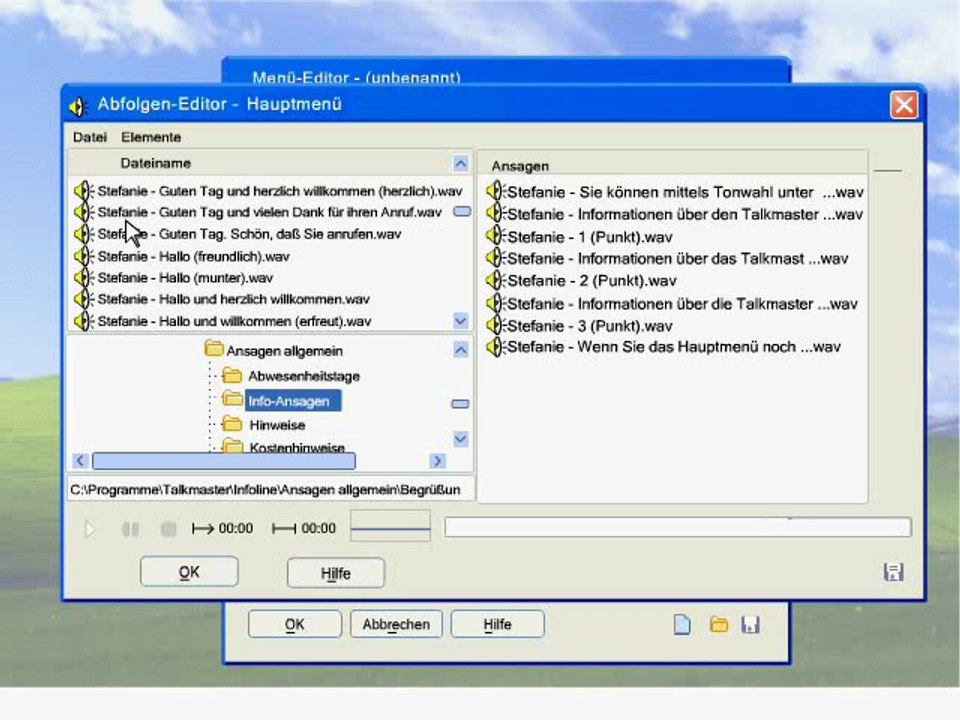
Task: Click folder tree scroll-right arrow
Action: click(437, 460)
